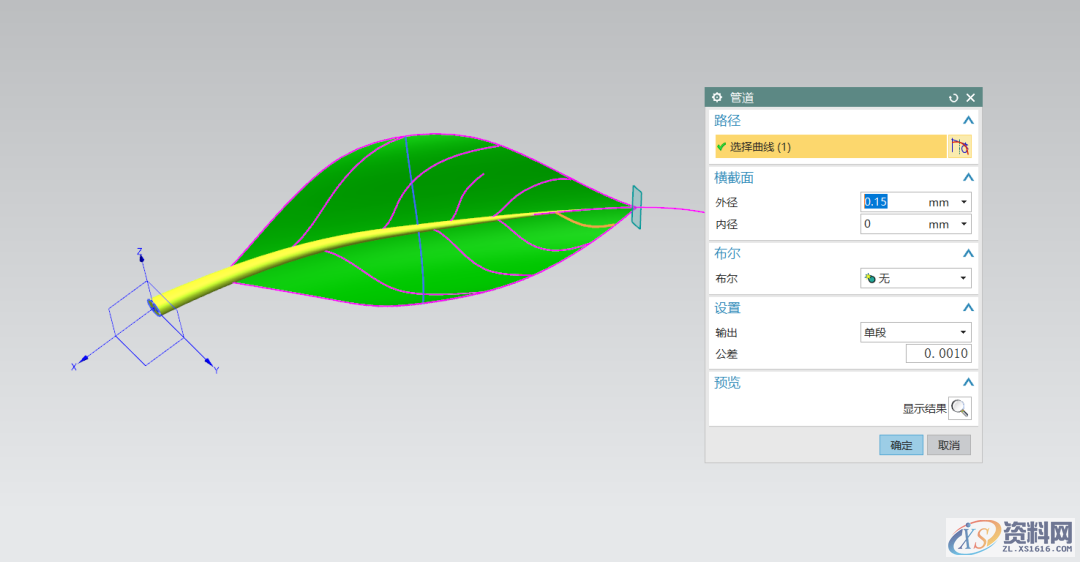Click the cyan plane handle at leaf tip

point(636,206)
